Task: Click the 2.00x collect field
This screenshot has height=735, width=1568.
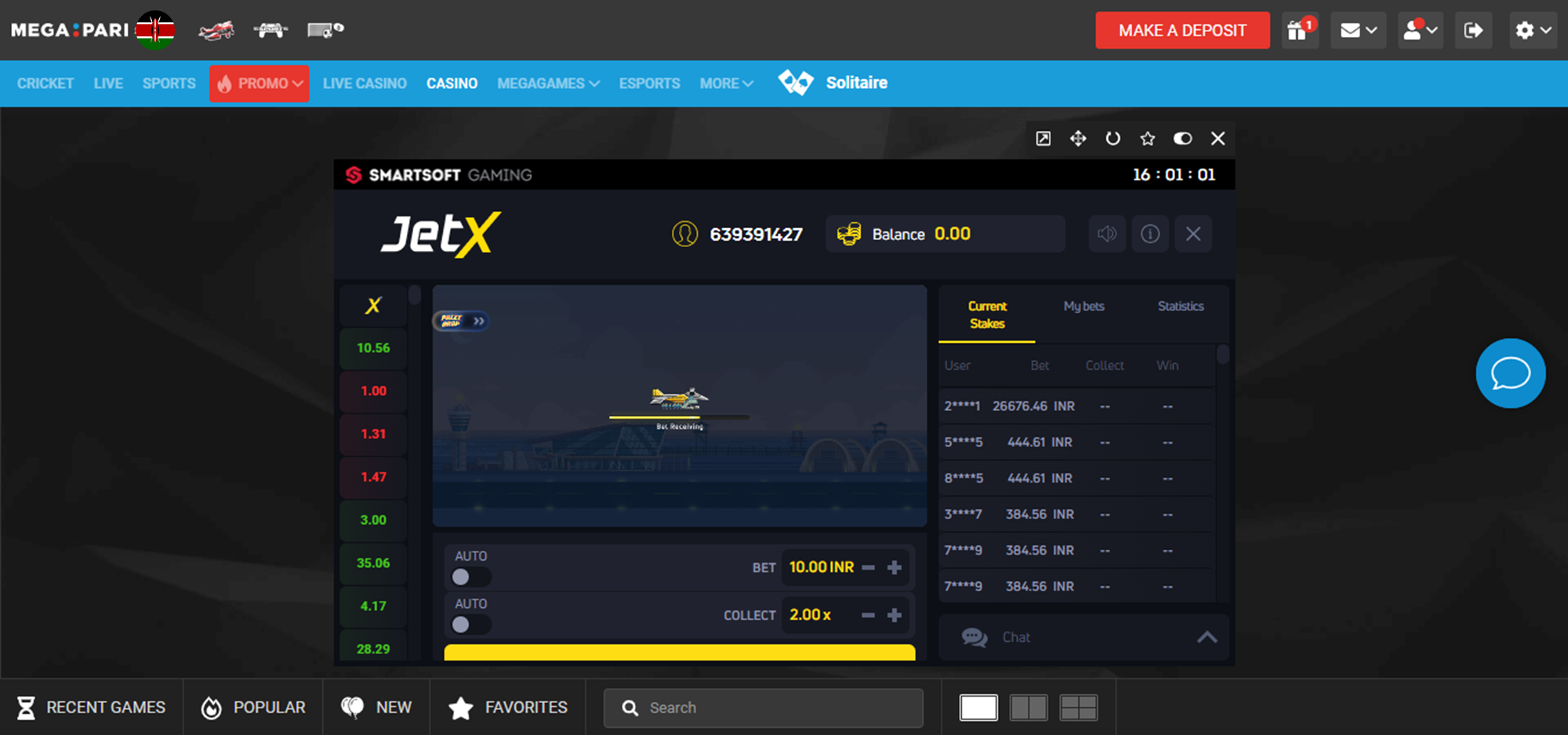Action: 810,615
